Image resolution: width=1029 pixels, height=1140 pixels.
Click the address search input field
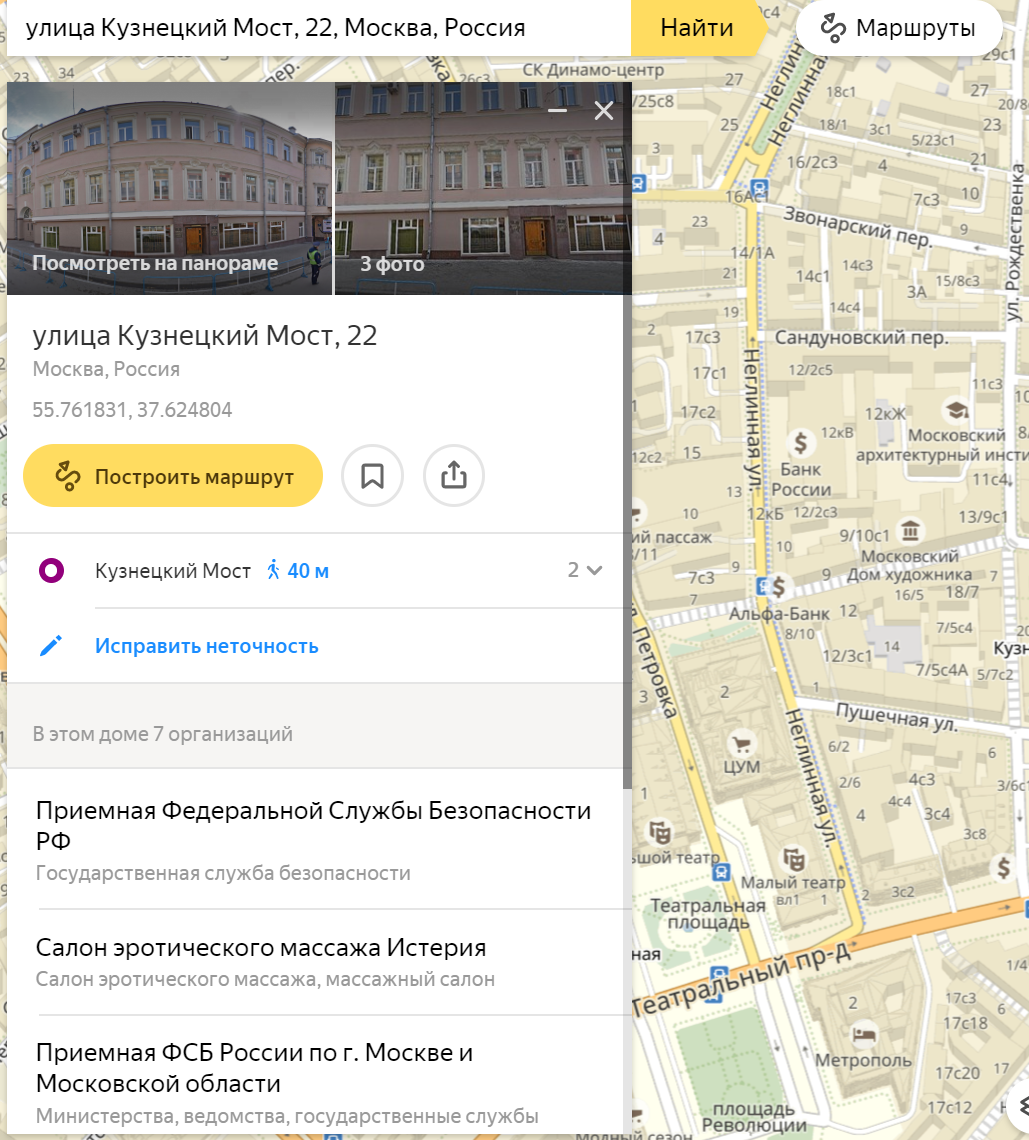[x=318, y=28]
